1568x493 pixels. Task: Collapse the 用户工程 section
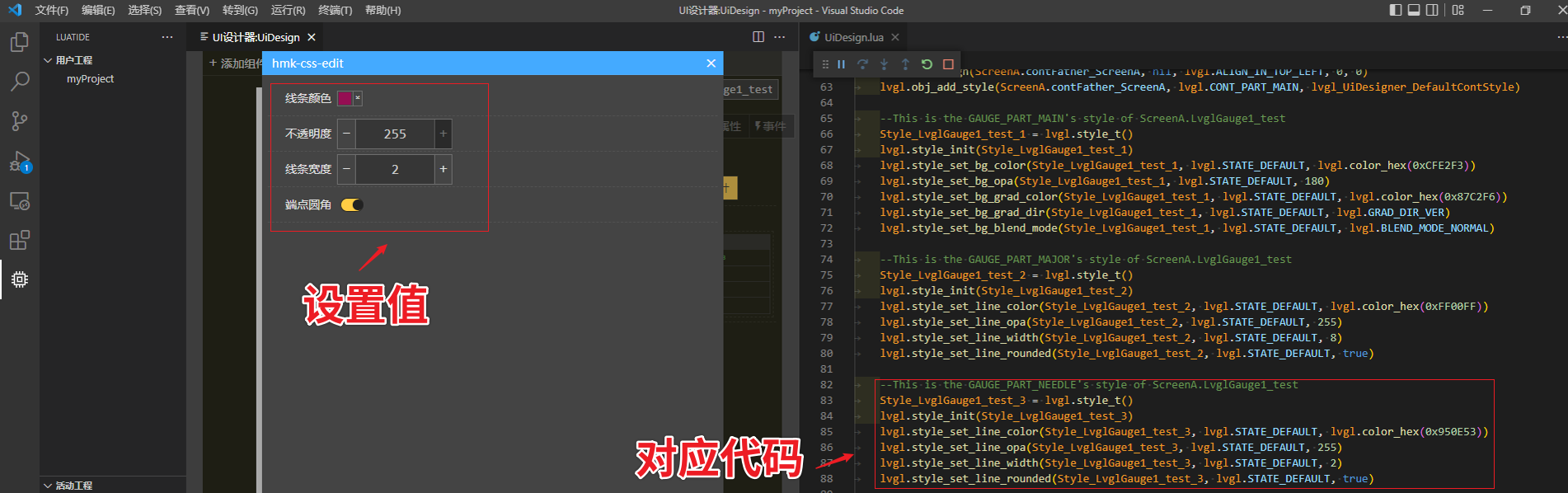point(48,60)
